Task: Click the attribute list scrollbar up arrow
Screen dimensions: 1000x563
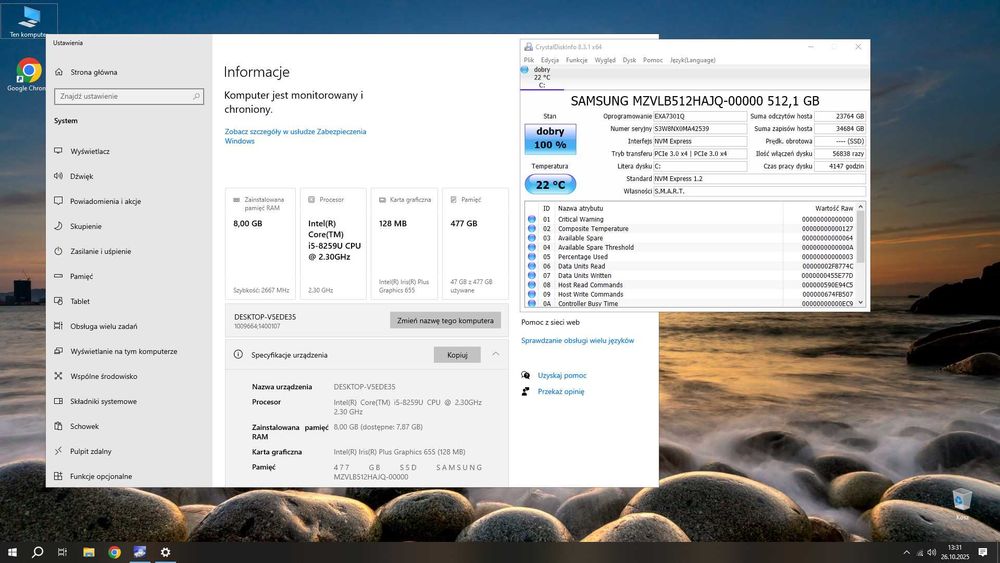Action: (860, 207)
